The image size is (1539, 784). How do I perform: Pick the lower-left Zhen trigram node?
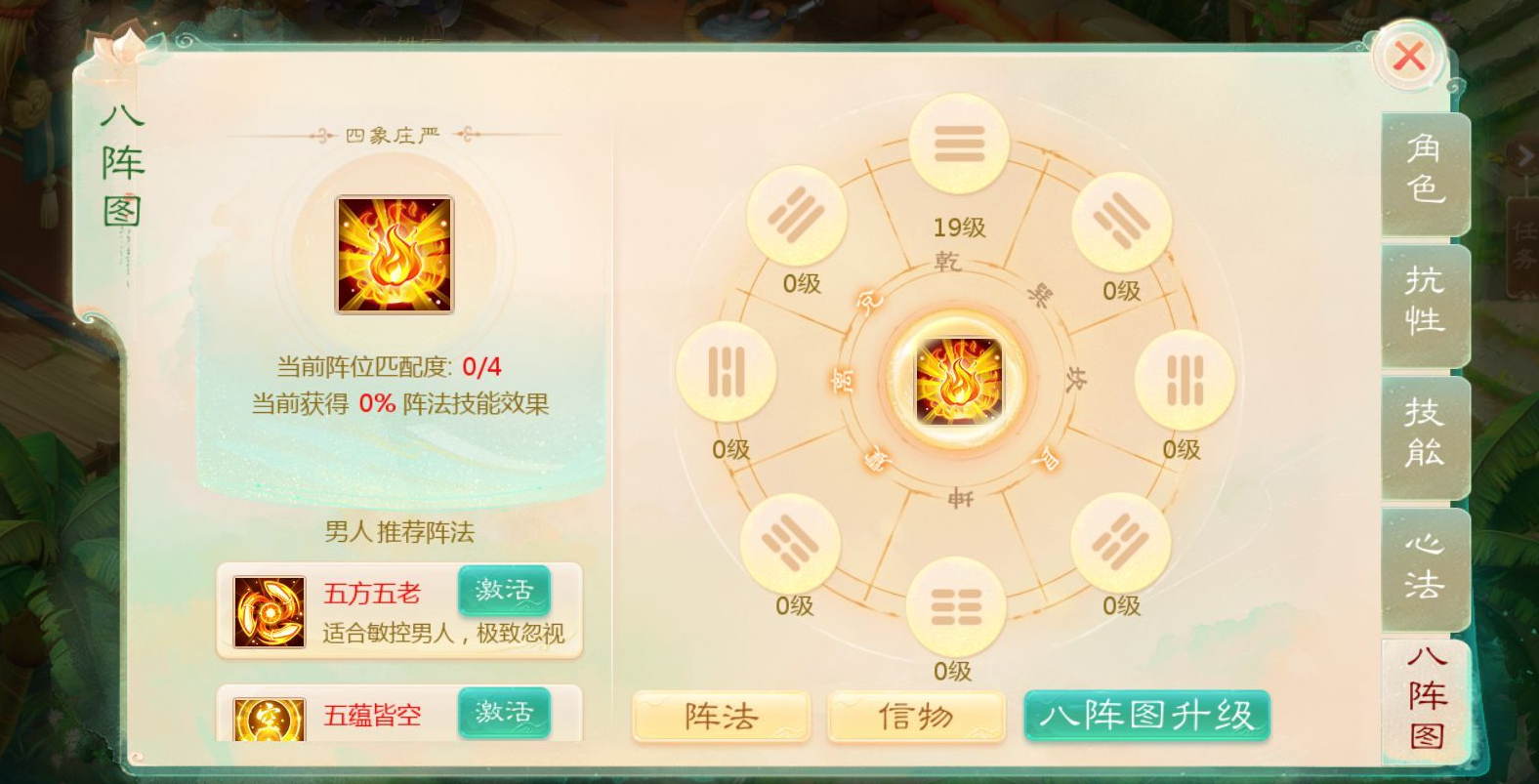[790, 544]
